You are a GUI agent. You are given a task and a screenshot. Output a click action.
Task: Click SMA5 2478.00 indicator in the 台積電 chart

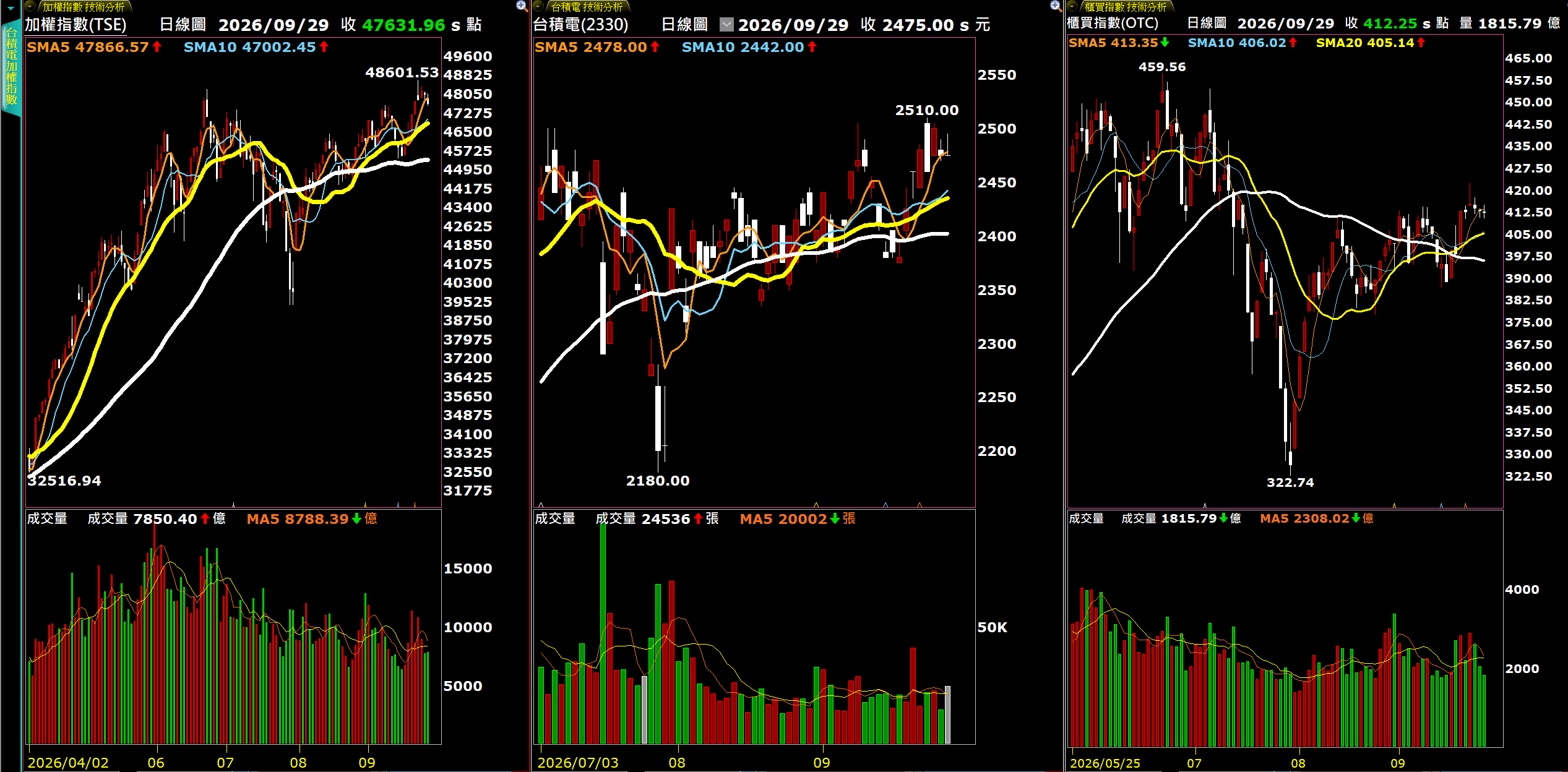pos(597,47)
